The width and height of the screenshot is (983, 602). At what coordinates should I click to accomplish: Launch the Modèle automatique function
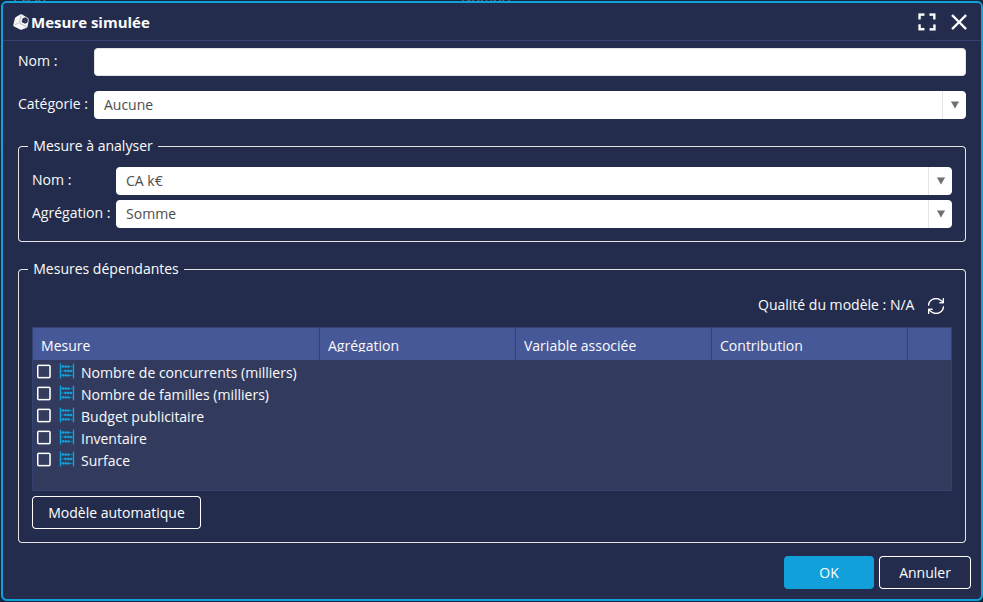click(116, 512)
